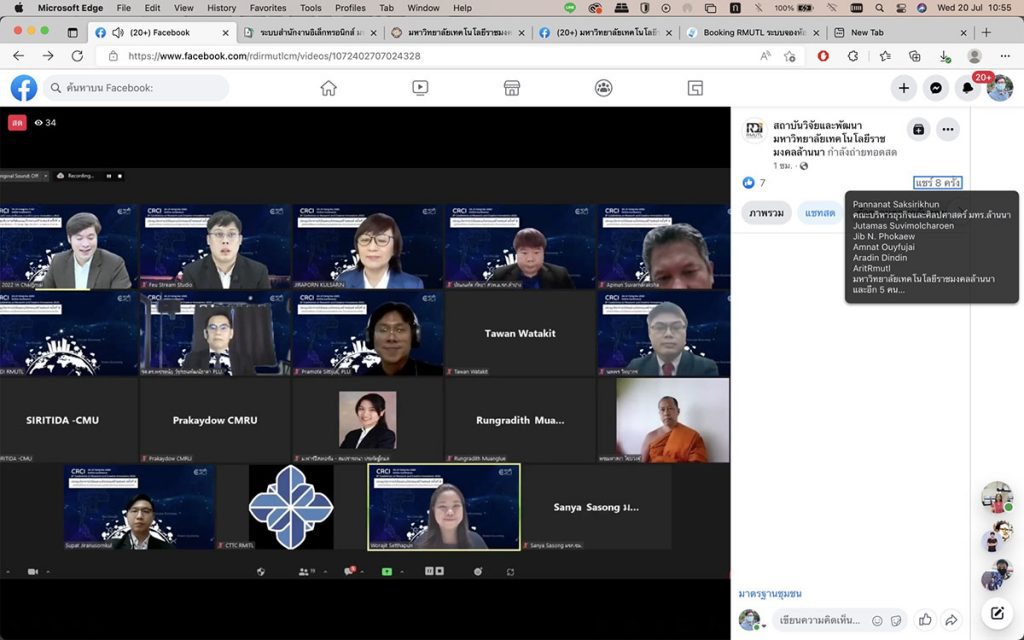Open the Marketplace storefront icon
Image resolution: width=1024 pixels, height=640 pixels.
512,88
